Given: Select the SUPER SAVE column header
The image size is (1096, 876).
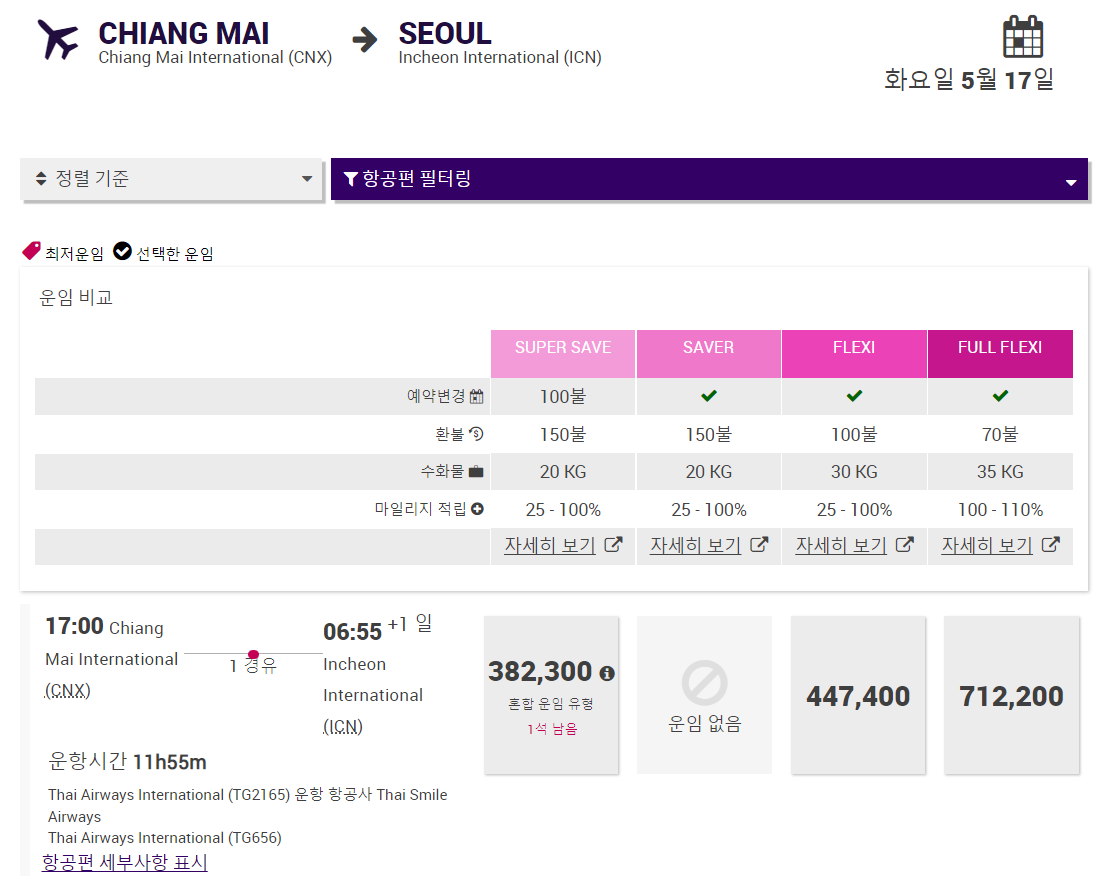Looking at the screenshot, I should click(x=563, y=354).
